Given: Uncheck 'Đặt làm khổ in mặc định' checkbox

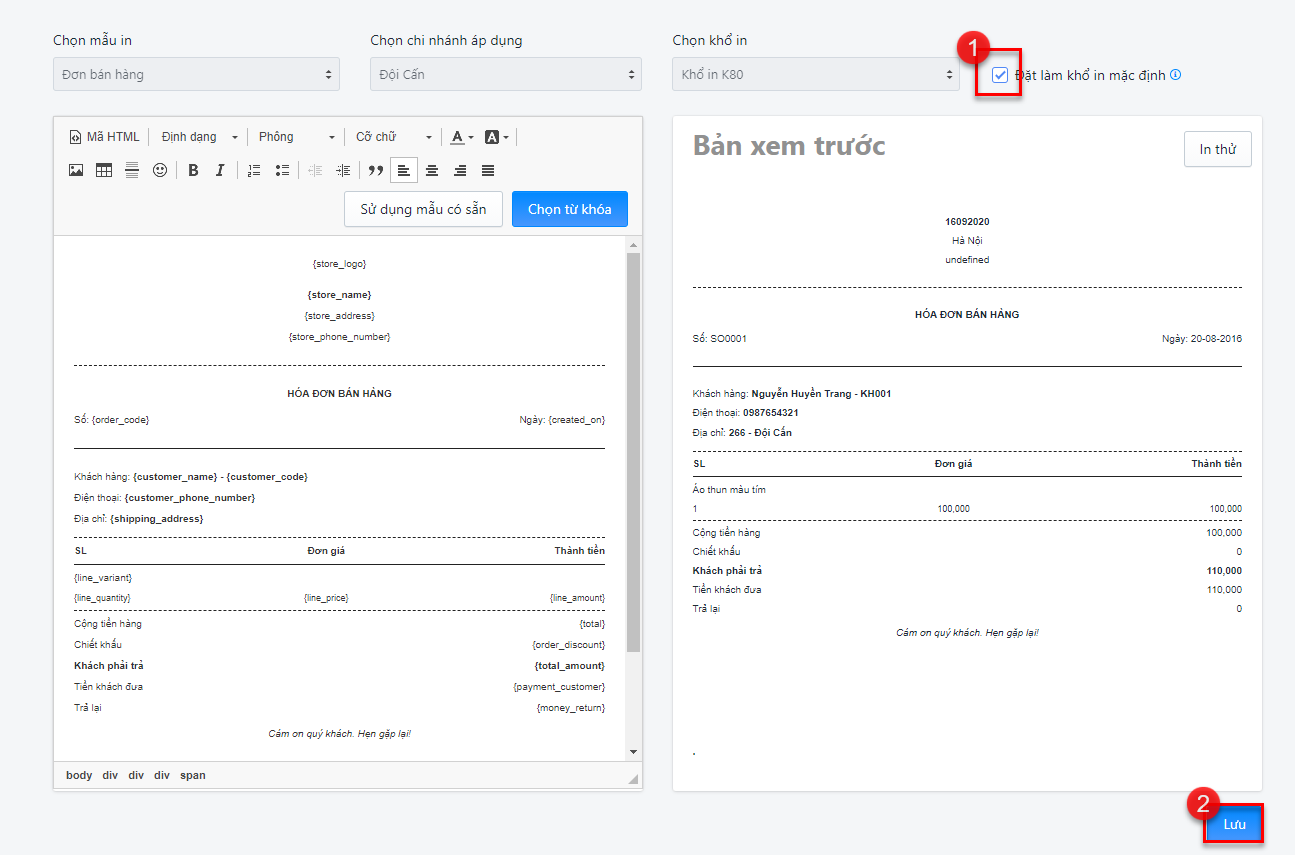Looking at the screenshot, I should [x=1000, y=75].
